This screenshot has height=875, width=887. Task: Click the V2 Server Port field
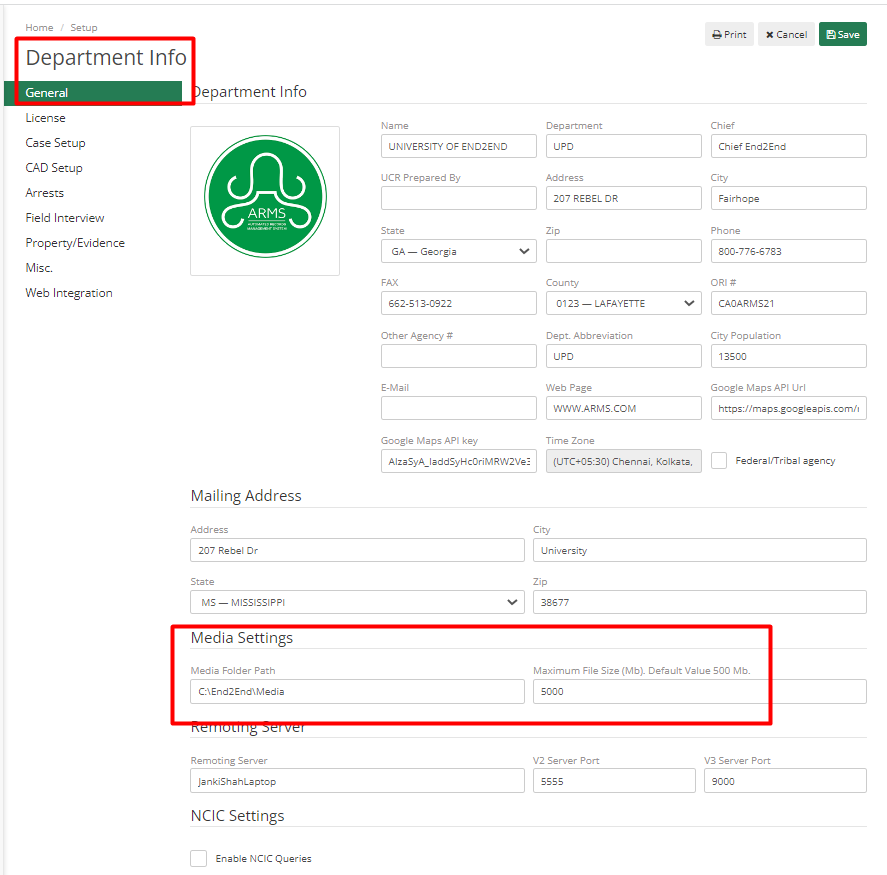[x=614, y=780]
